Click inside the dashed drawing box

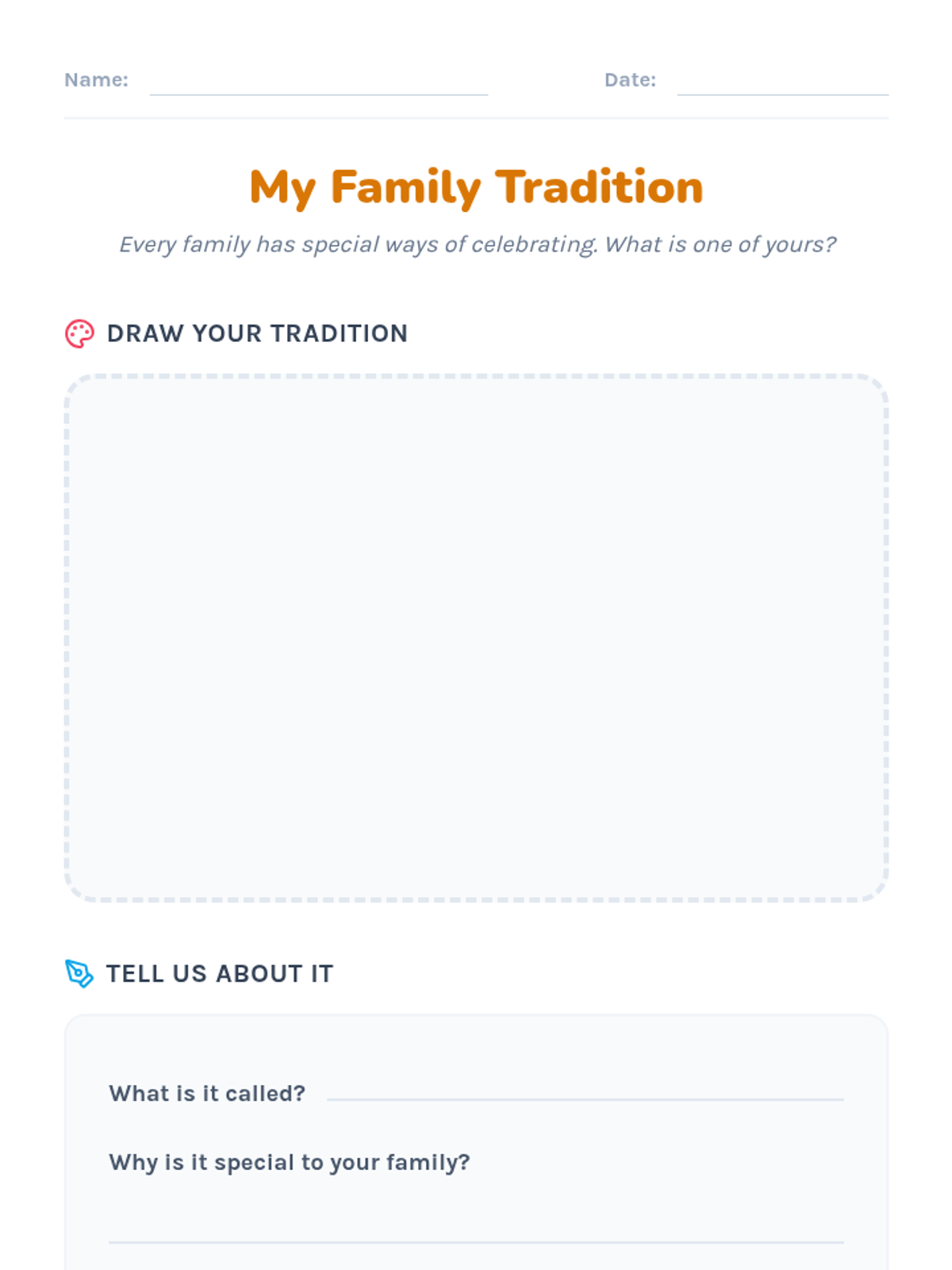tap(476, 638)
